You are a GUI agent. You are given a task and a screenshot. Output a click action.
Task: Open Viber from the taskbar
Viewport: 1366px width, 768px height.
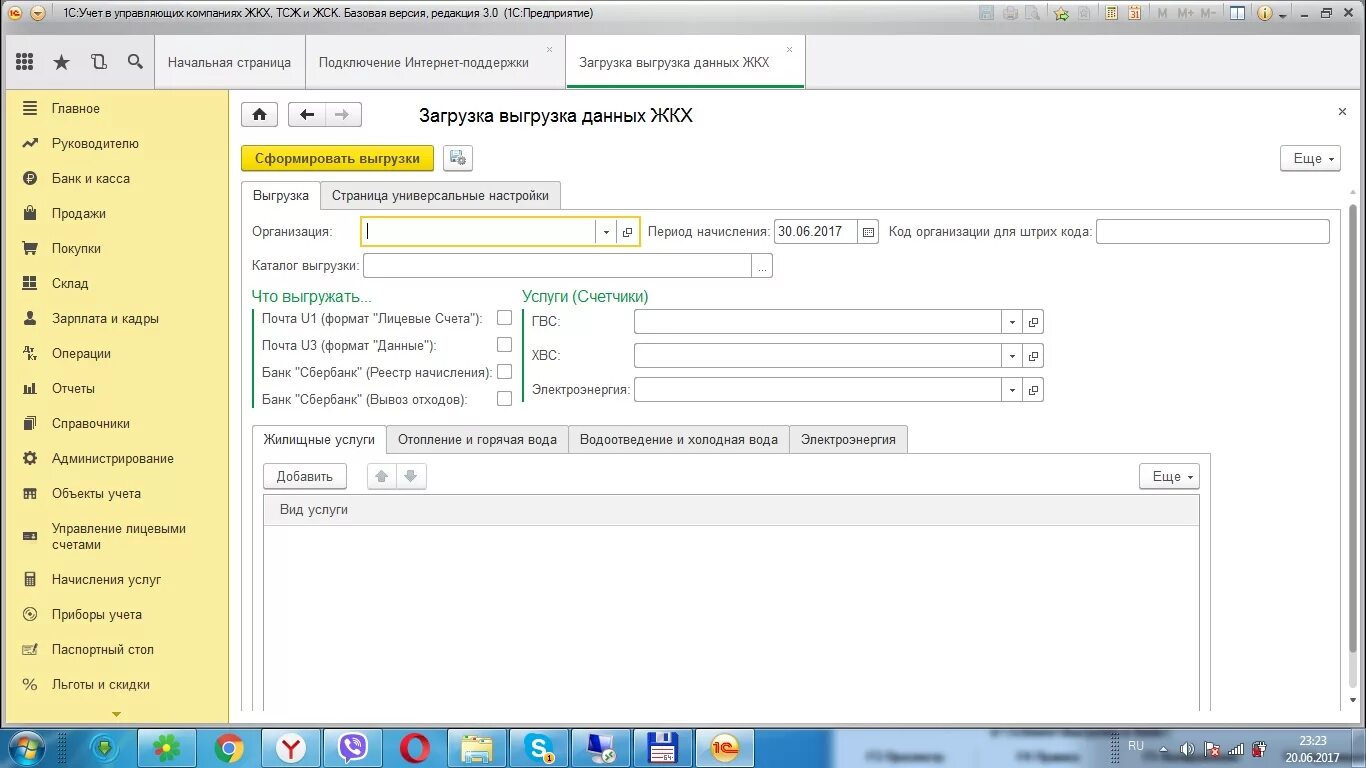[353, 748]
